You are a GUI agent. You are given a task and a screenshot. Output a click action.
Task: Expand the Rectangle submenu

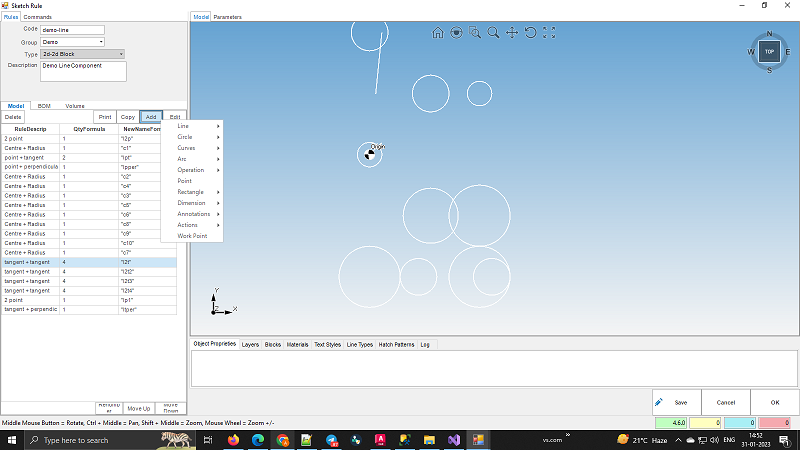[191, 192]
